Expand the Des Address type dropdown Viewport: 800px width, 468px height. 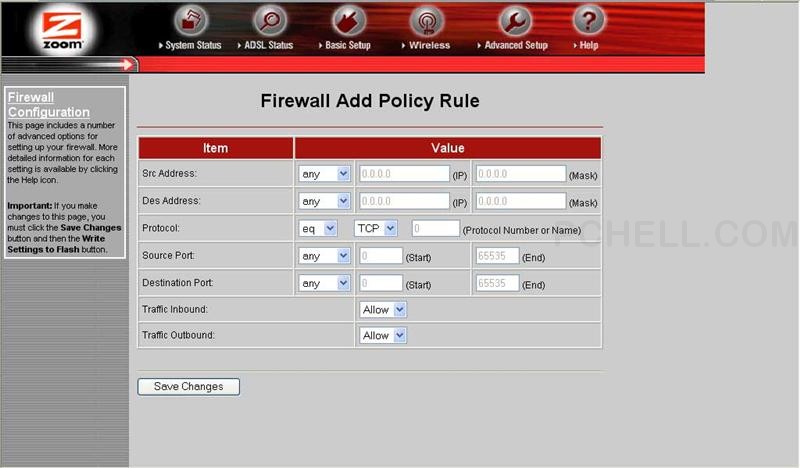324,201
